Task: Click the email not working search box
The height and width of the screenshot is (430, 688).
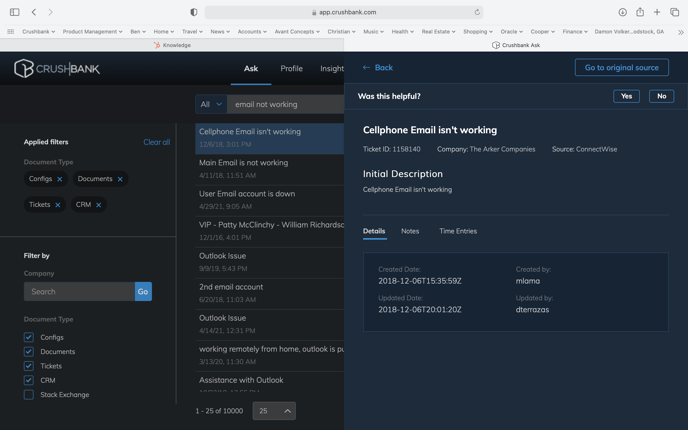Action: pos(286,104)
